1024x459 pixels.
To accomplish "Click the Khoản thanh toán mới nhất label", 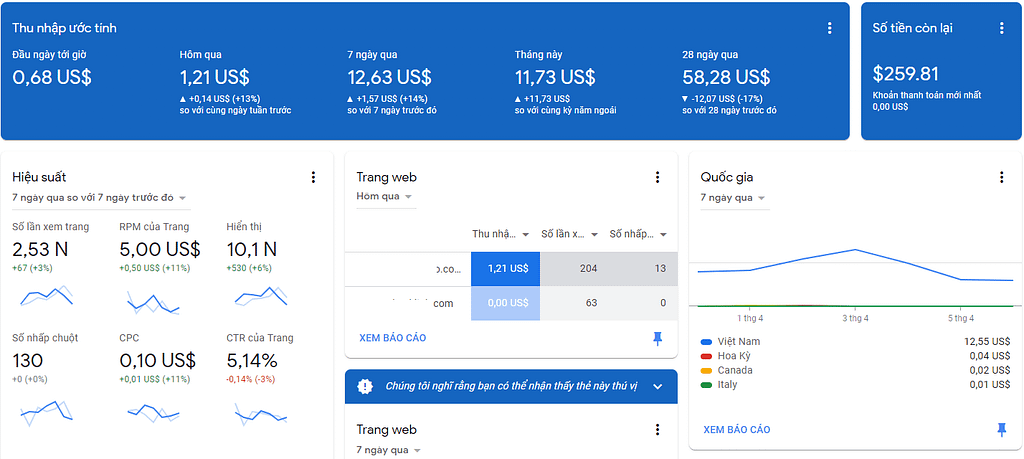I will point(927,95).
